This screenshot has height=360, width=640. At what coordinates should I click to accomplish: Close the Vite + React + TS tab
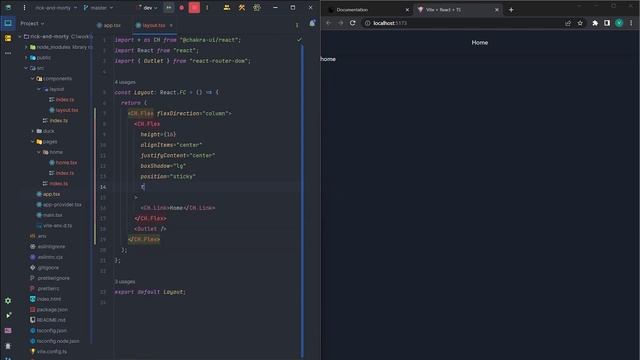(x=497, y=10)
